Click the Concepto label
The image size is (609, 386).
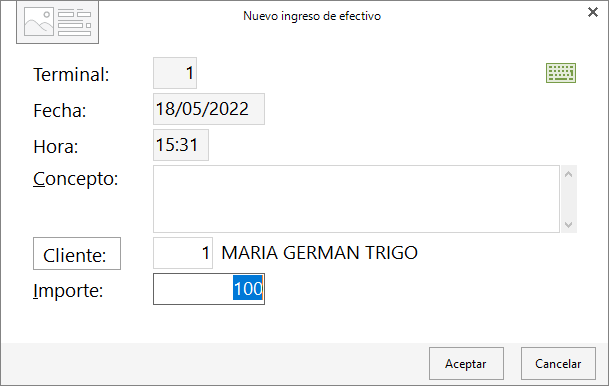click(x=75, y=179)
